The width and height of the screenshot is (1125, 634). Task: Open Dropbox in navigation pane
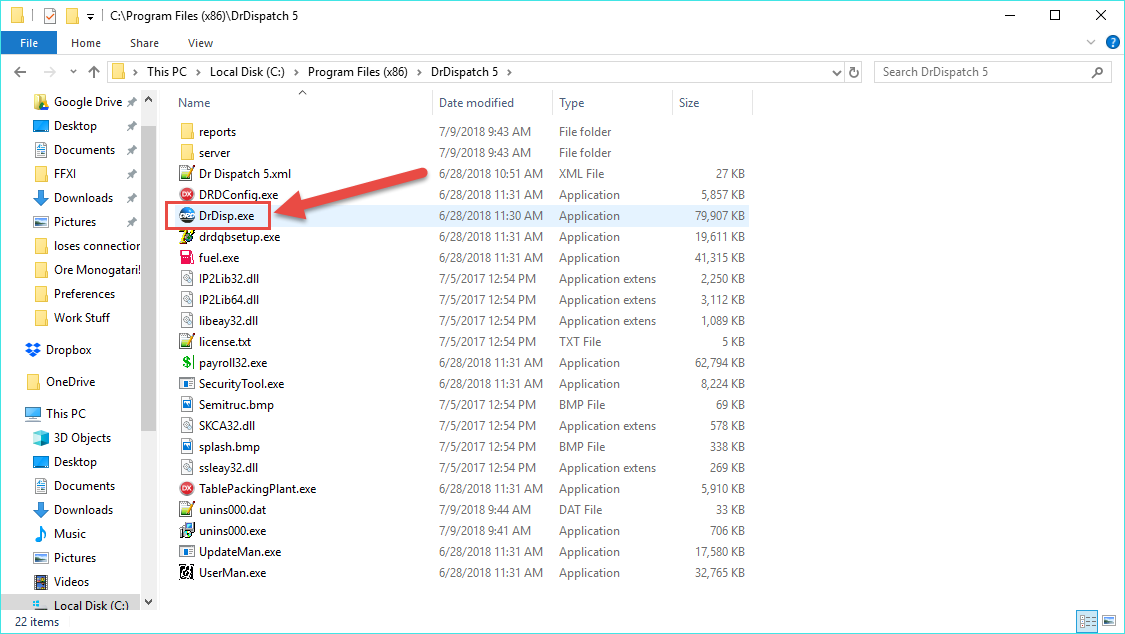59,350
